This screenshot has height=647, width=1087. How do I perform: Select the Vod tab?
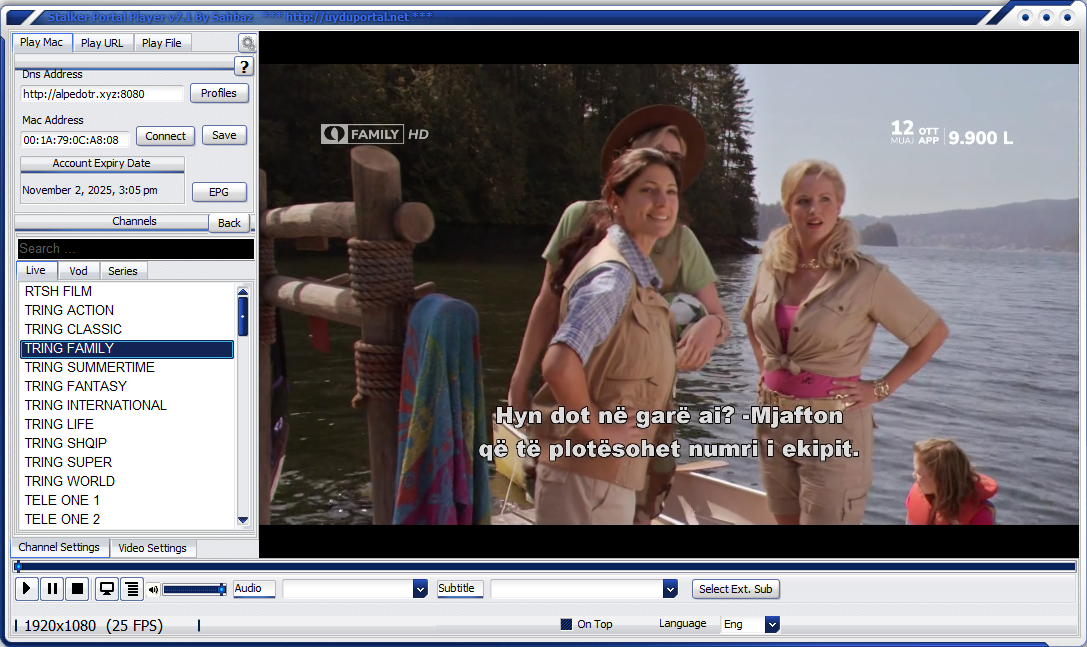pos(78,271)
